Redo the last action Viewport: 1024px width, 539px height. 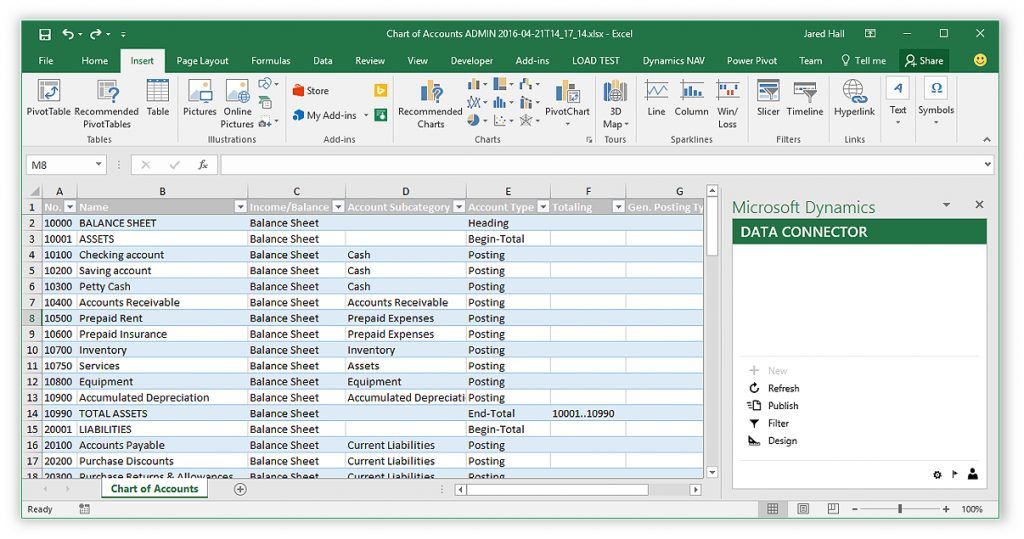point(96,34)
